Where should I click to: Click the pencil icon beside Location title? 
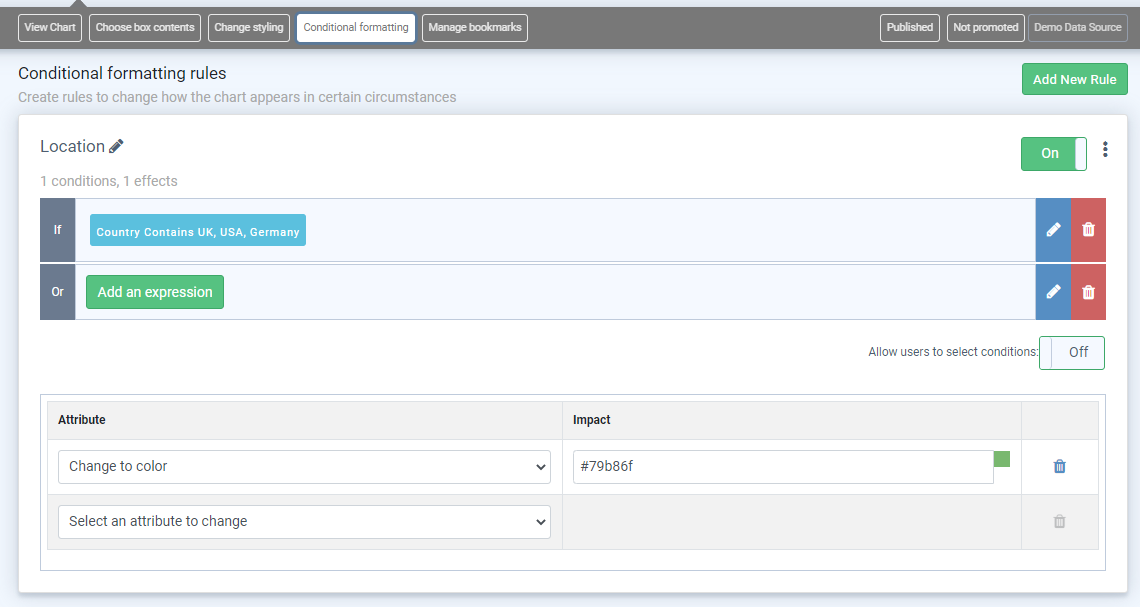pyautogui.click(x=116, y=147)
